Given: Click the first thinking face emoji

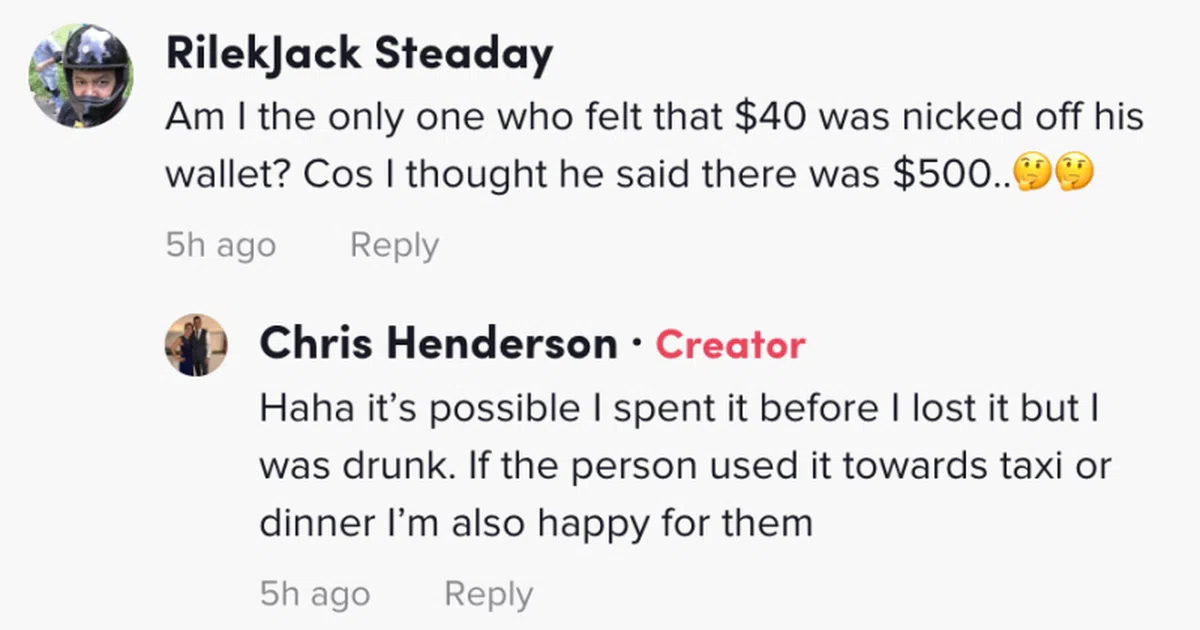Looking at the screenshot, I should coord(1031,176).
